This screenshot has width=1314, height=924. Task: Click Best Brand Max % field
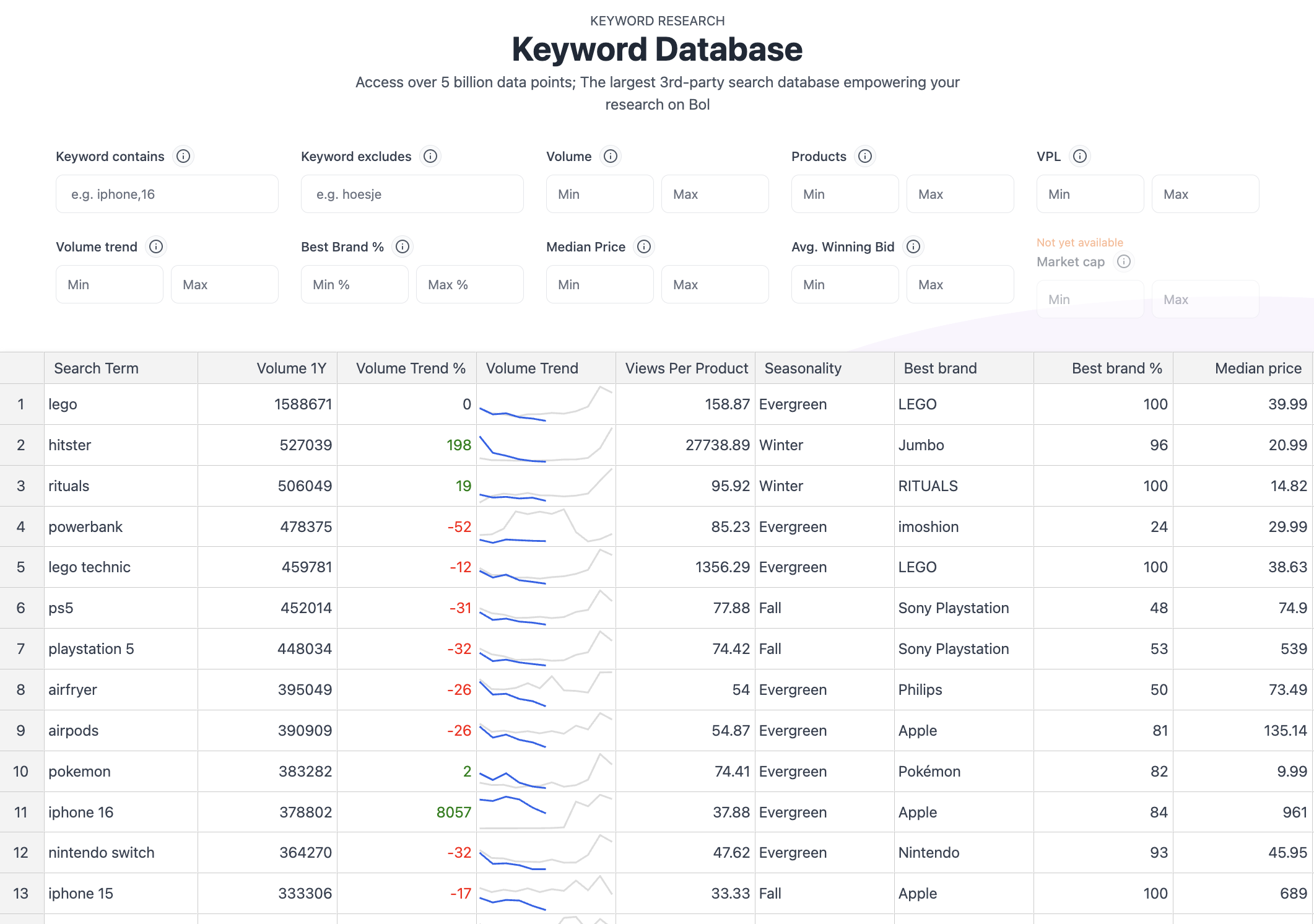470,284
